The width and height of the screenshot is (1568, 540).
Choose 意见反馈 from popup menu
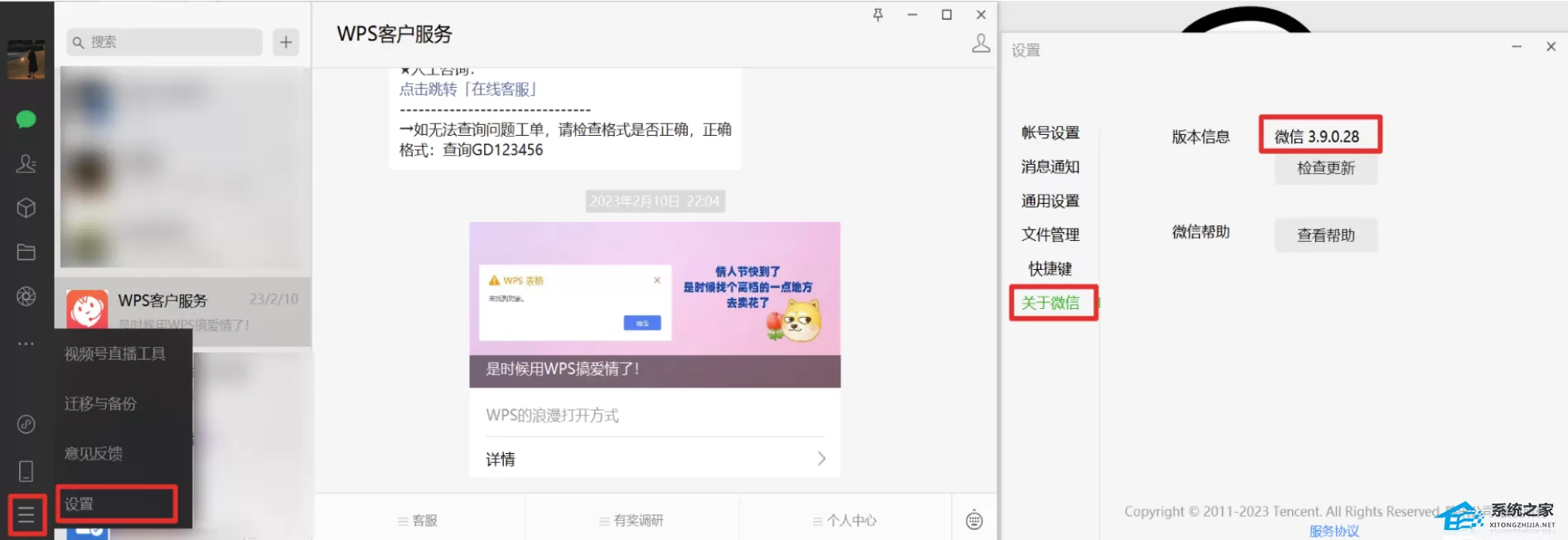94,453
